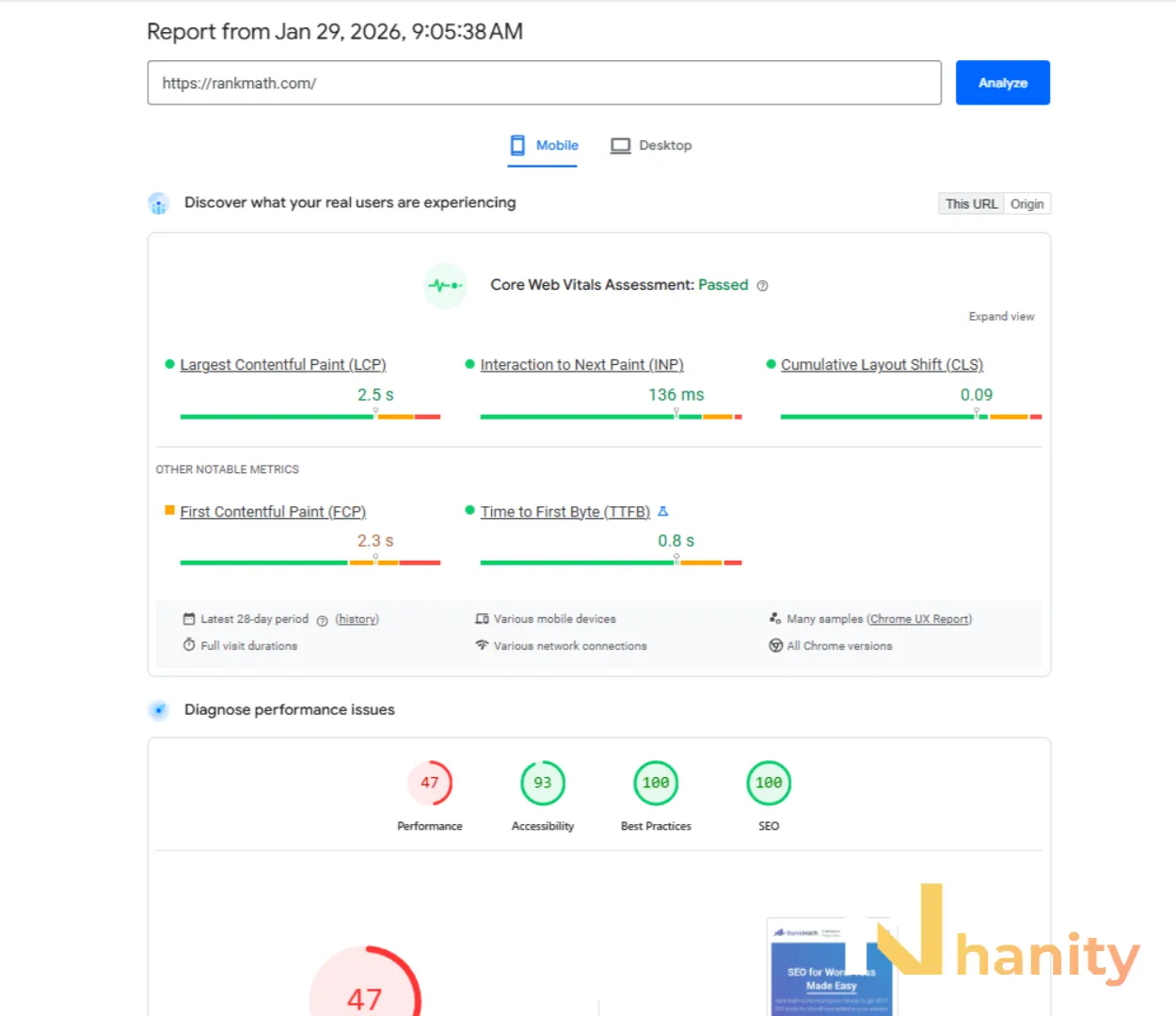Click the page screenshot thumbnail
Screen dimensions: 1176x1016
[x=831, y=967]
